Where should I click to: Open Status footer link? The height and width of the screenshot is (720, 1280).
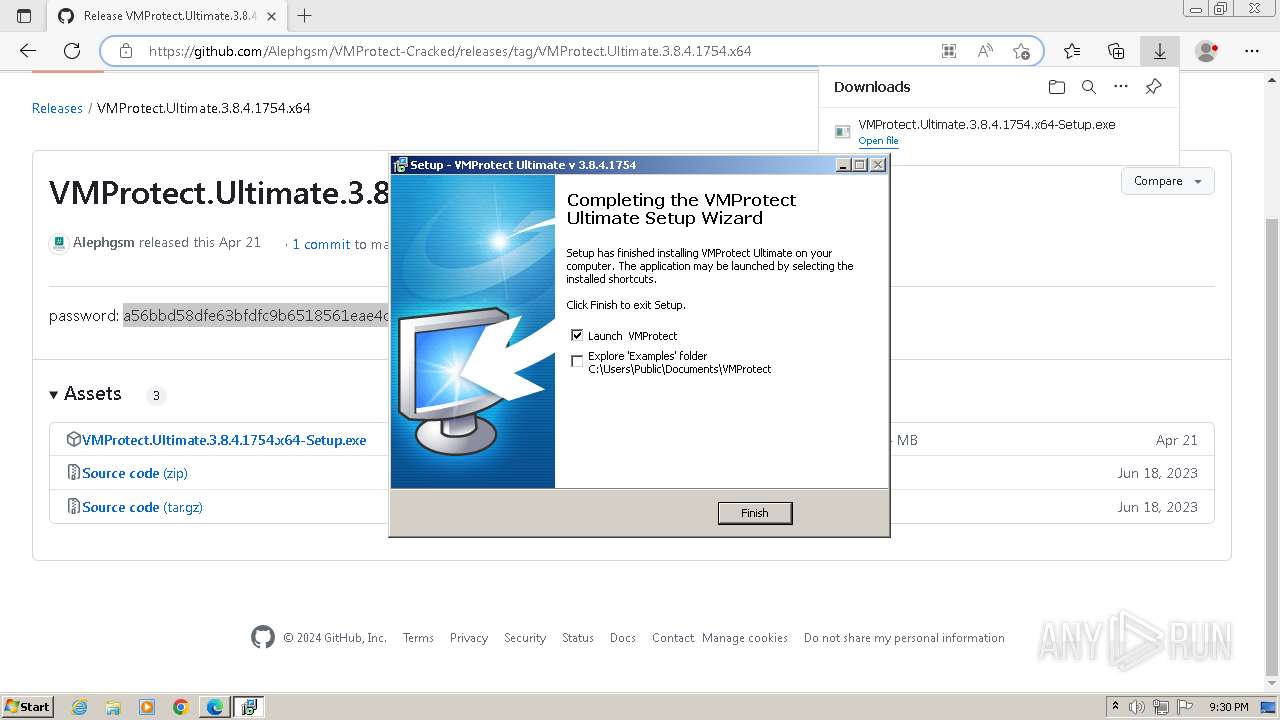coord(578,638)
